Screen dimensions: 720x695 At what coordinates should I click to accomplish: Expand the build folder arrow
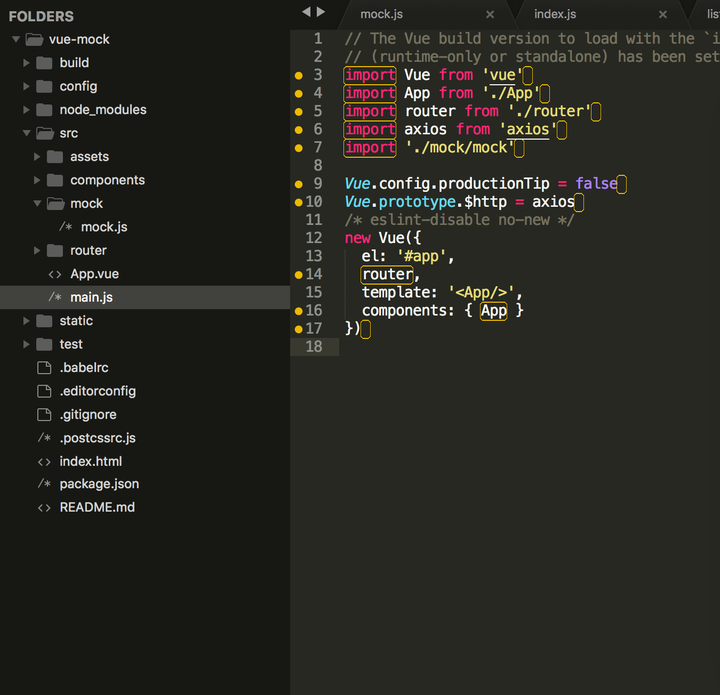tap(27, 63)
